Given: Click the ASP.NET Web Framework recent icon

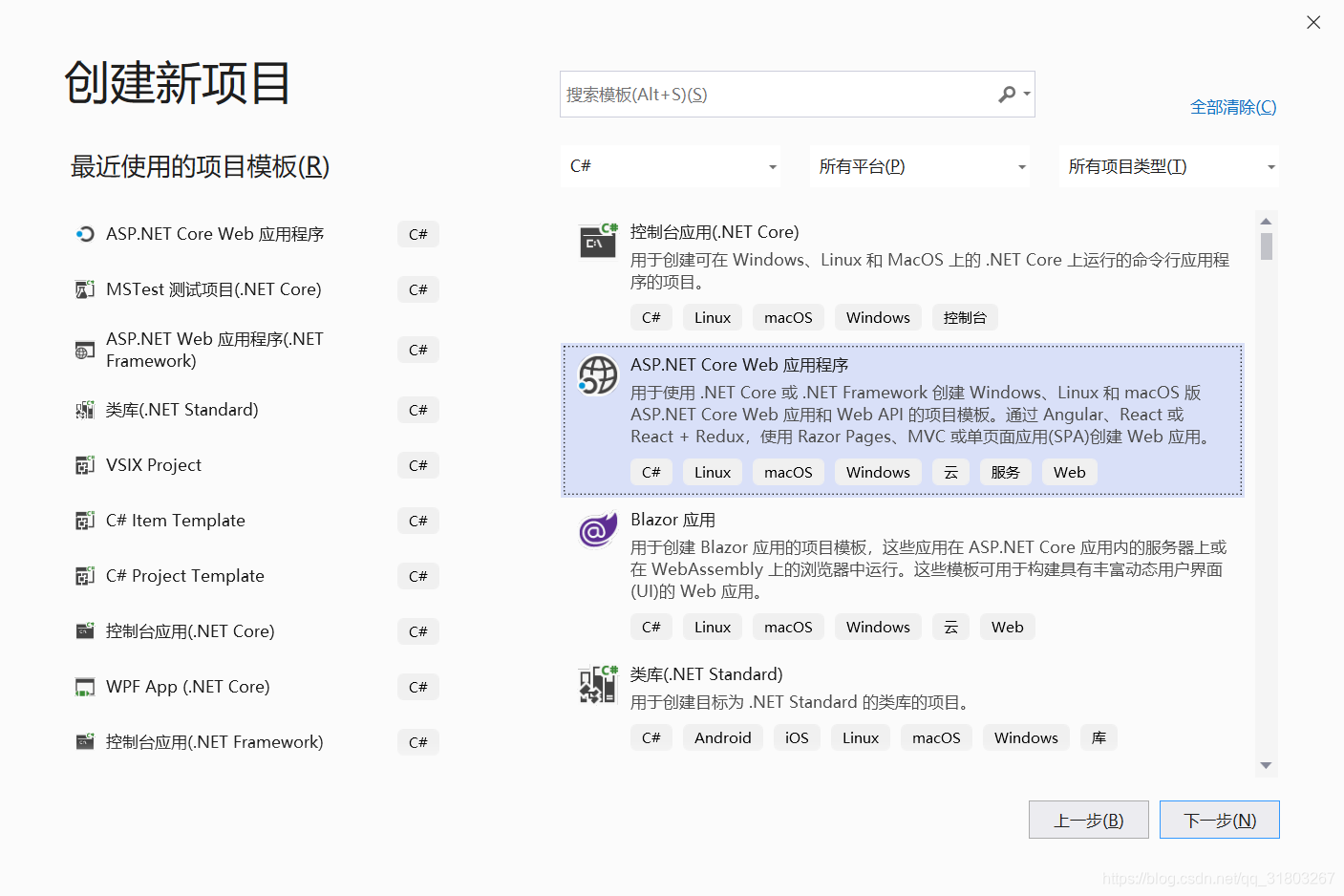Looking at the screenshot, I should (x=85, y=351).
